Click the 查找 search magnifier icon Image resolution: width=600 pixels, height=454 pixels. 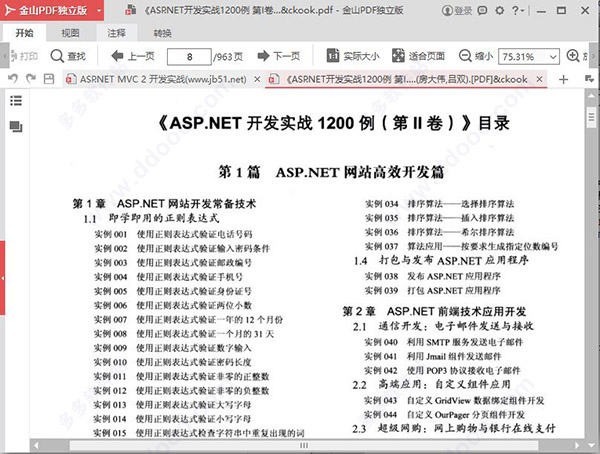click(x=57, y=56)
